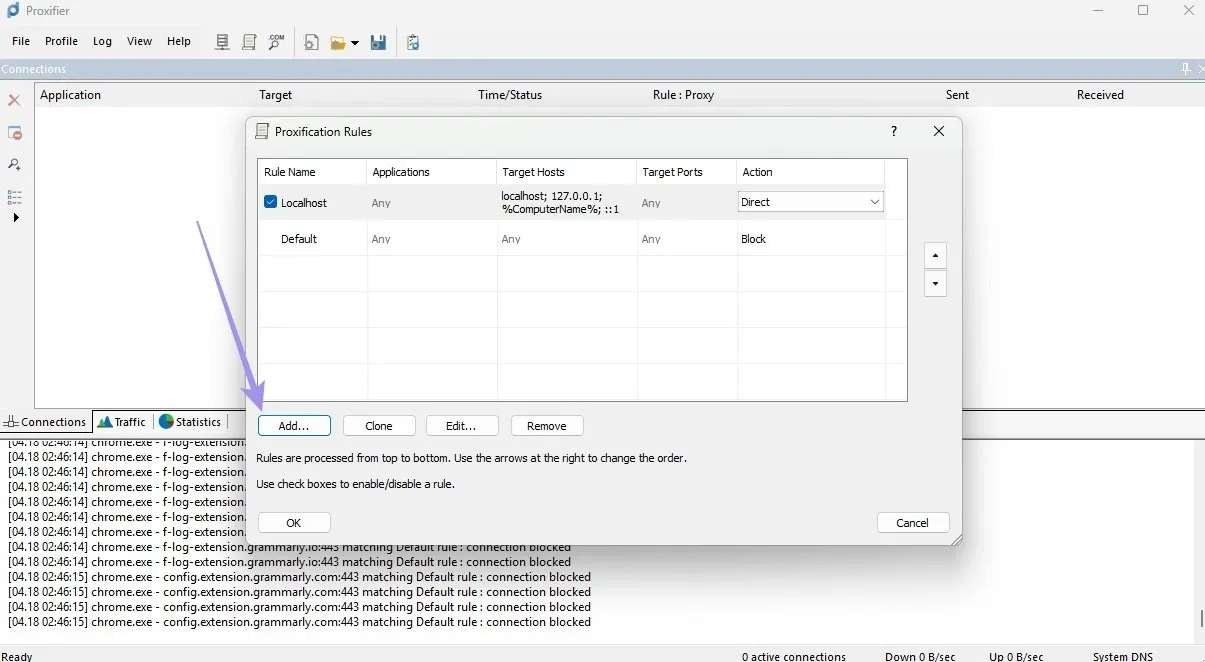Click the dialog help question mark
Screen dimensions: 1205x662
[894, 131]
